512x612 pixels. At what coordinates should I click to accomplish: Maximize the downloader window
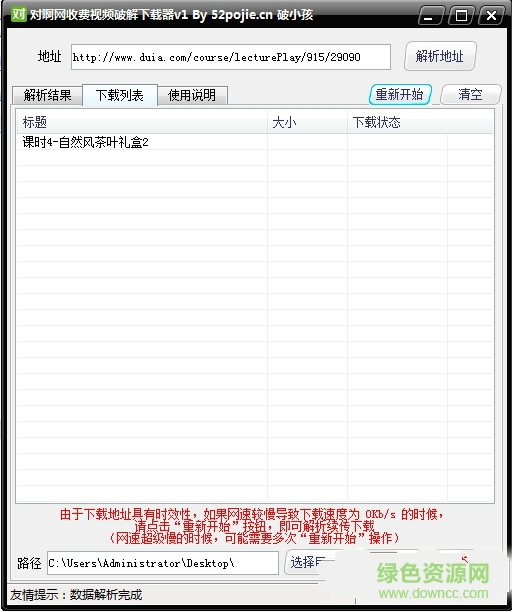point(461,16)
